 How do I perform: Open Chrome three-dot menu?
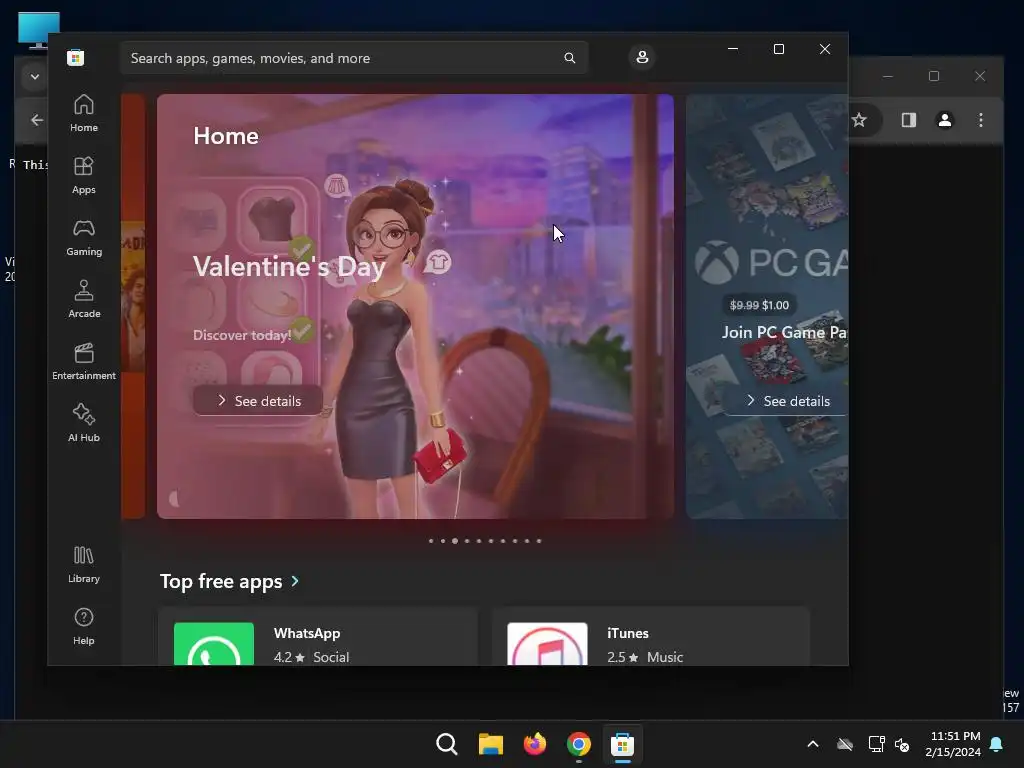(x=981, y=120)
